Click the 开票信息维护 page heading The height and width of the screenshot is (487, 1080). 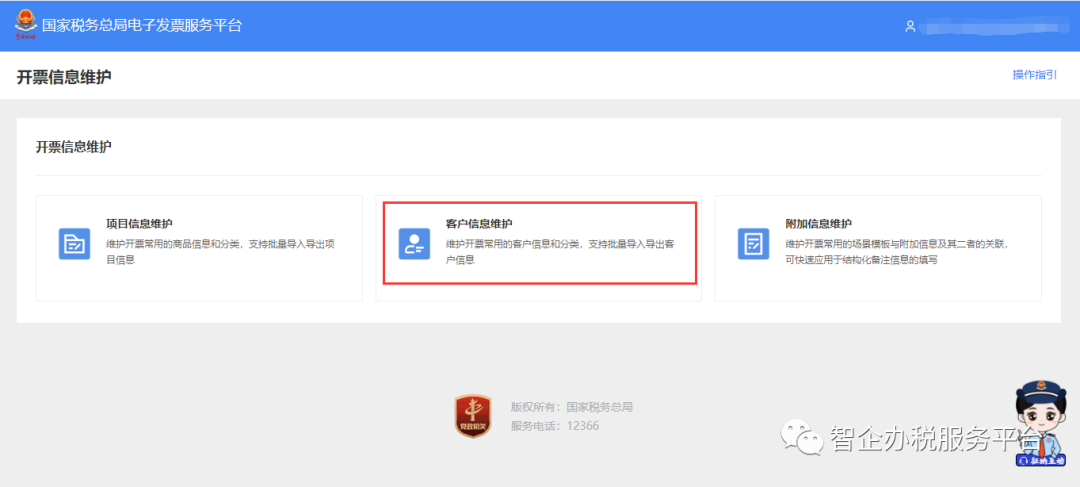coord(64,76)
